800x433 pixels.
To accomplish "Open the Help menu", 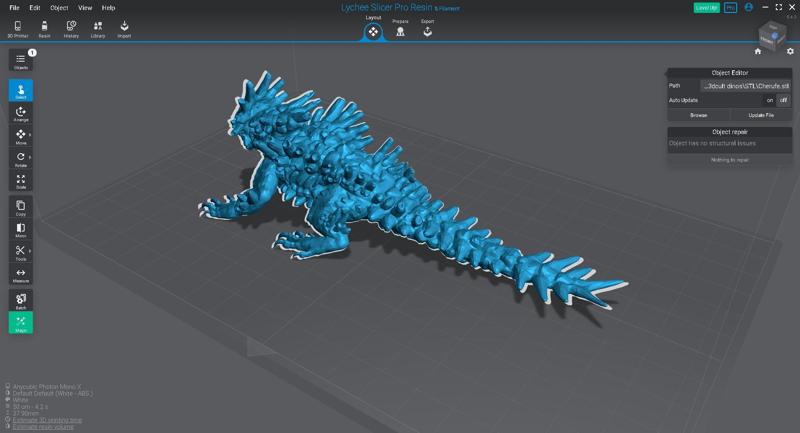I will point(108,8).
